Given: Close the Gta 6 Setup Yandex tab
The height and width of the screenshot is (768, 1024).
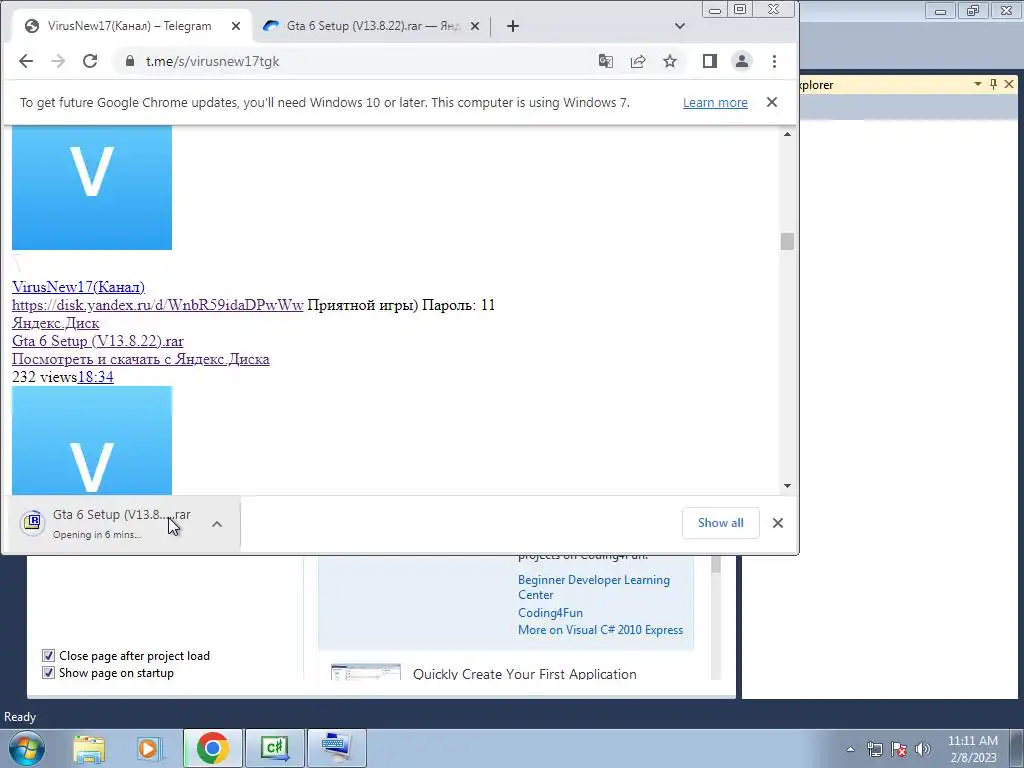Looking at the screenshot, I should click(475, 26).
